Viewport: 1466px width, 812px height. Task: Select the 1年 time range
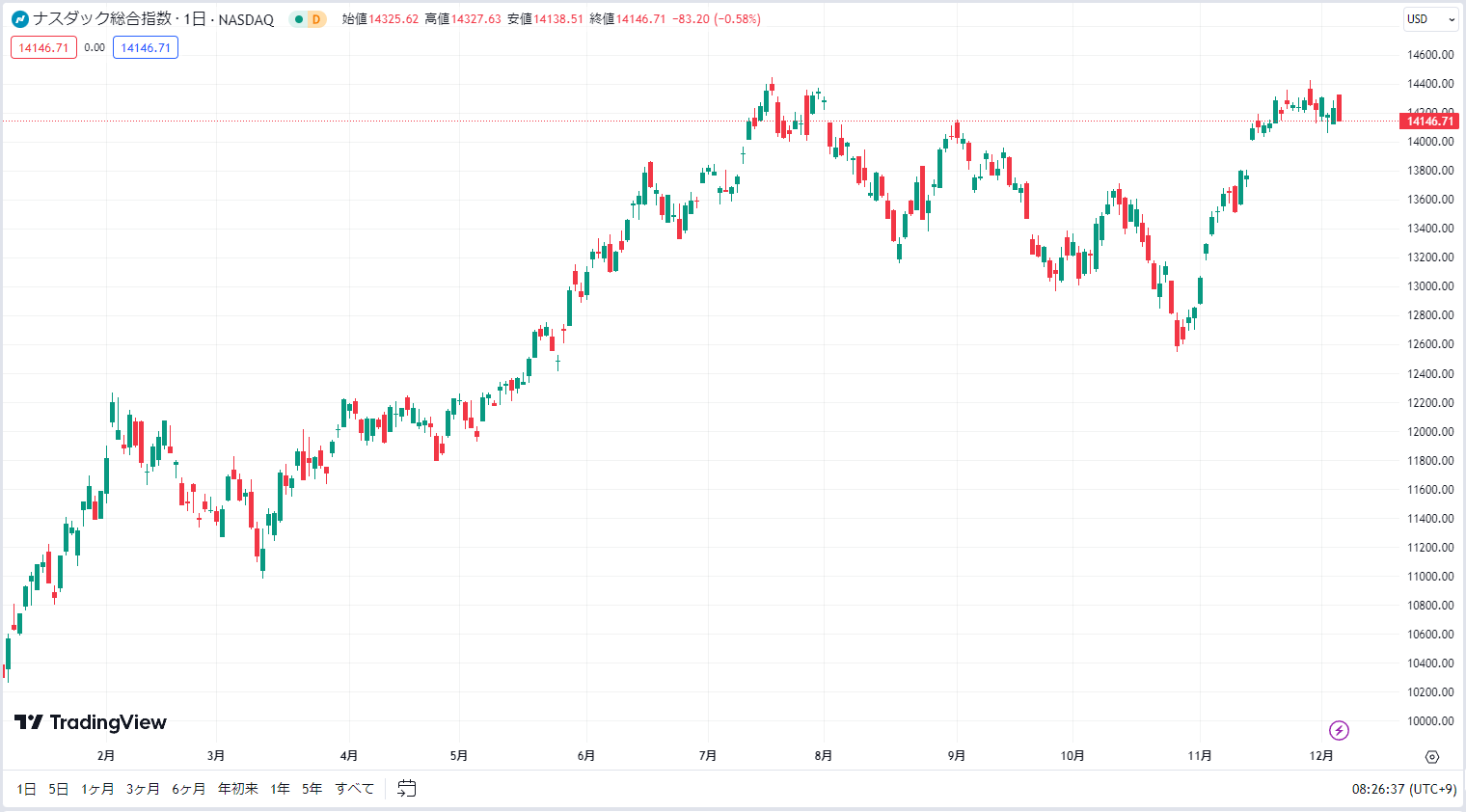281,789
